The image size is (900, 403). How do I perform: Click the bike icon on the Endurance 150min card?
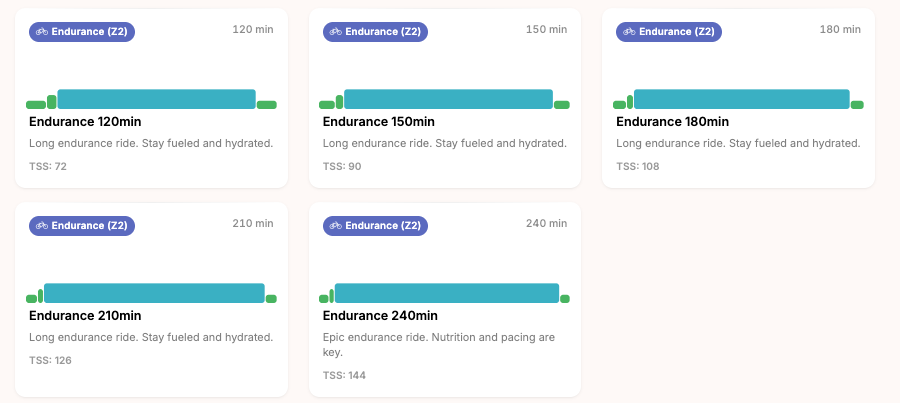click(335, 32)
